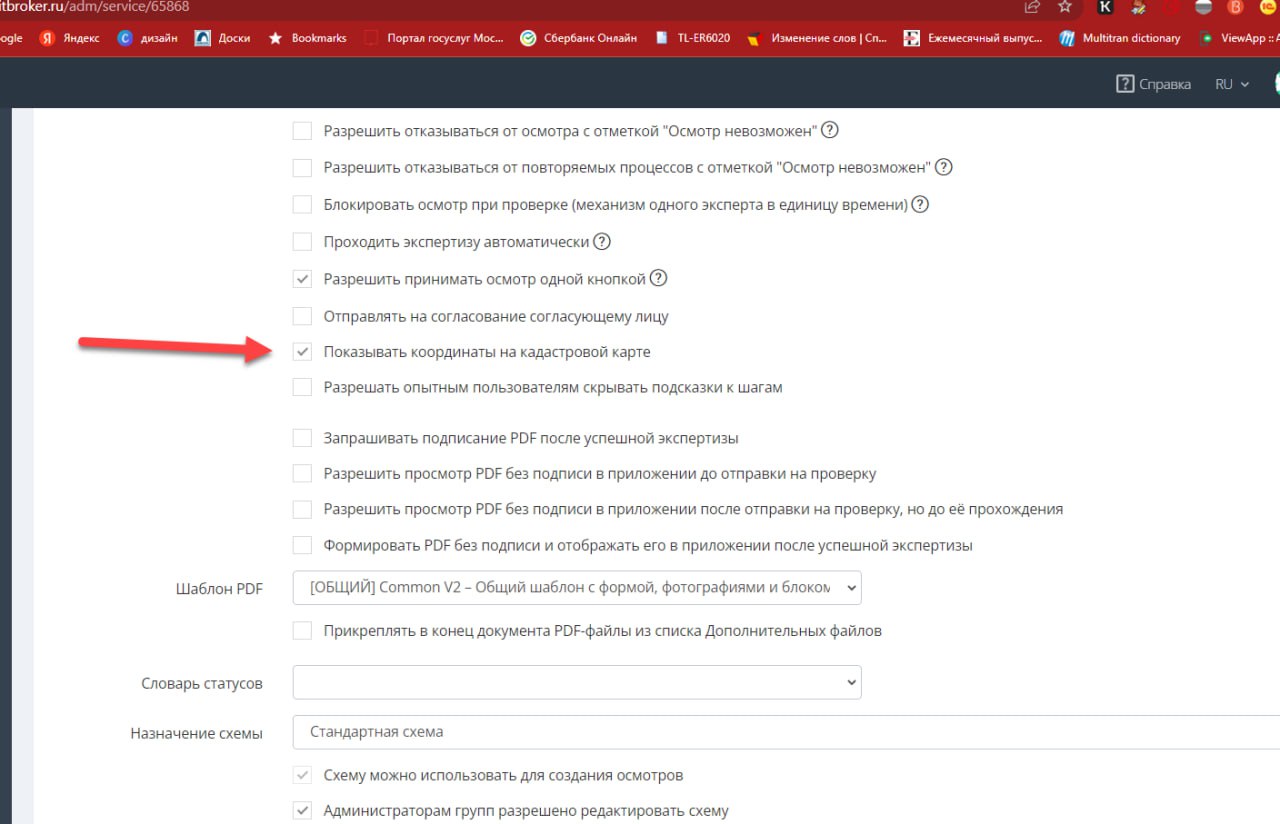Viewport: 1280px width, 824px height.
Task: Open the grey striped circle extension
Action: (x=1204, y=7)
